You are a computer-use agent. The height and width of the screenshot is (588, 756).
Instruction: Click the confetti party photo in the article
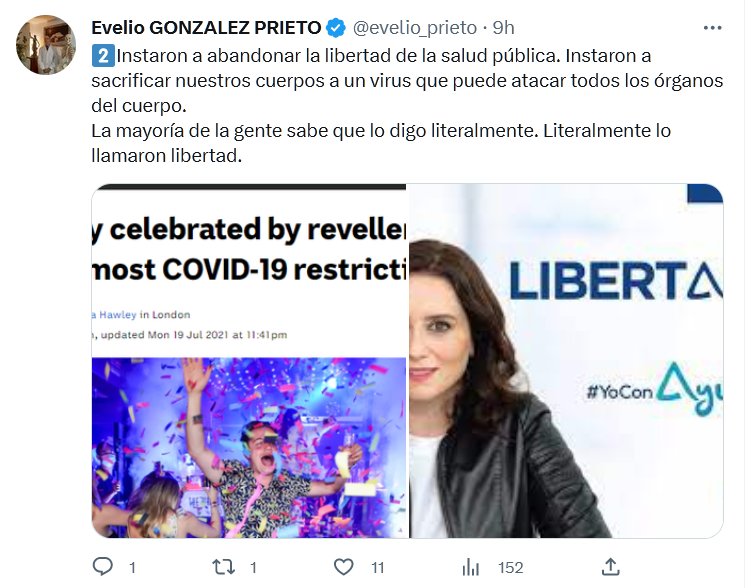(249, 448)
